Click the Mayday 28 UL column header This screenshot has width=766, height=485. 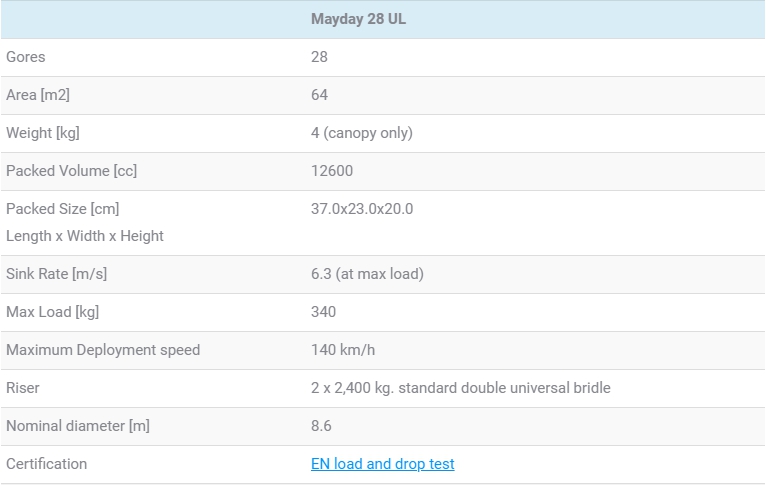[358, 19]
